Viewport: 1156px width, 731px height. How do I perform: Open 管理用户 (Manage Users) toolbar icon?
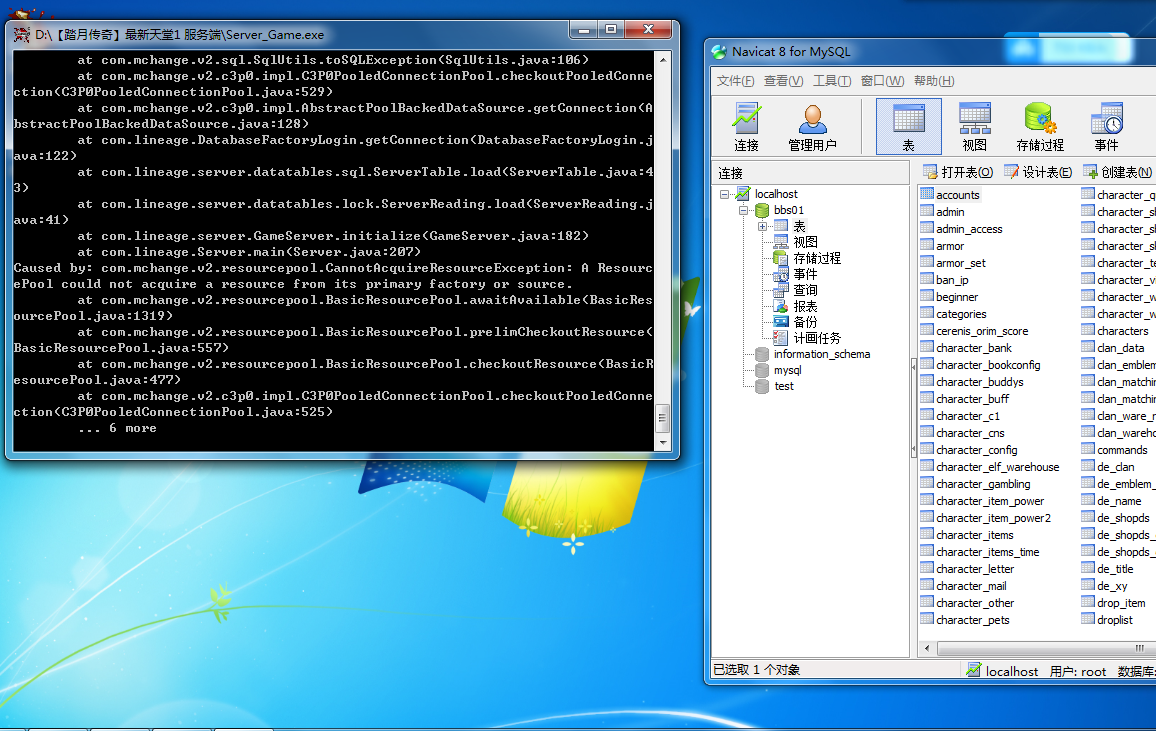coord(812,127)
